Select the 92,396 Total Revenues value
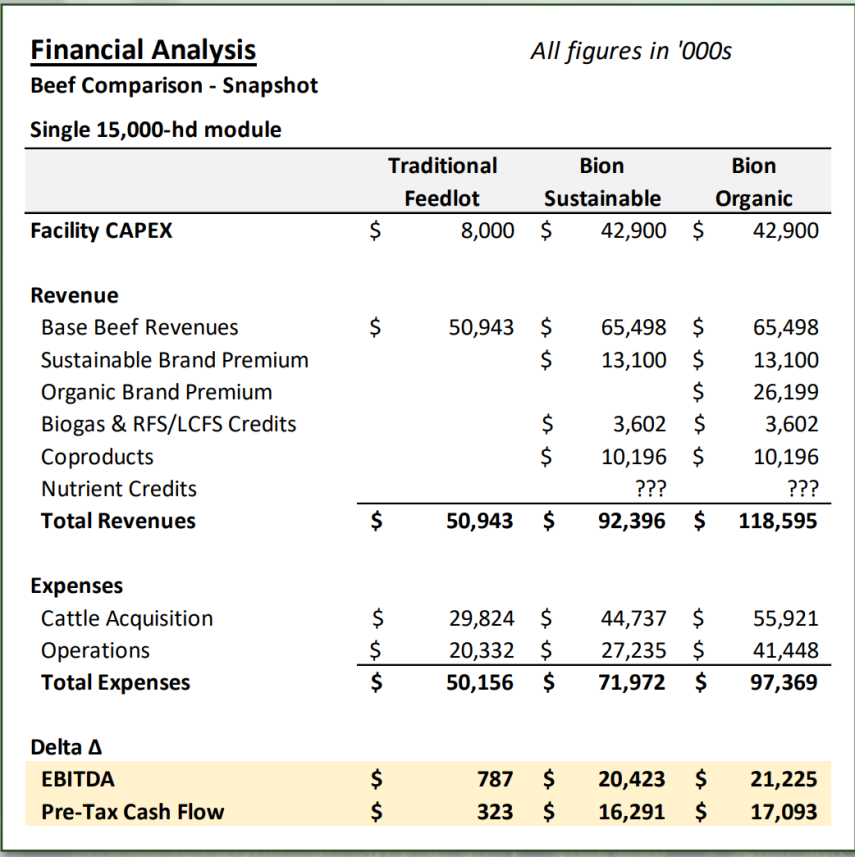The width and height of the screenshot is (855, 857). [x=631, y=521]
